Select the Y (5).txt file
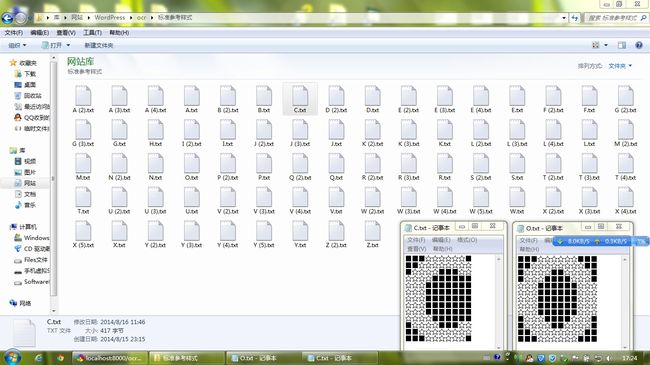Screen dimensions: 650x365 pyautogui.click(x=264, y=234)
